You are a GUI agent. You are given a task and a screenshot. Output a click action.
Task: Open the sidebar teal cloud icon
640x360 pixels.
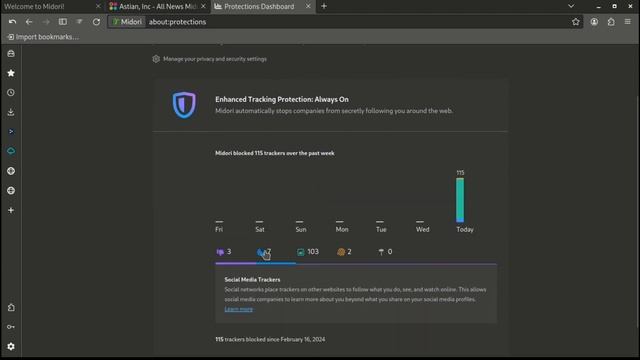pyautogui.click(x=11, y=151)
